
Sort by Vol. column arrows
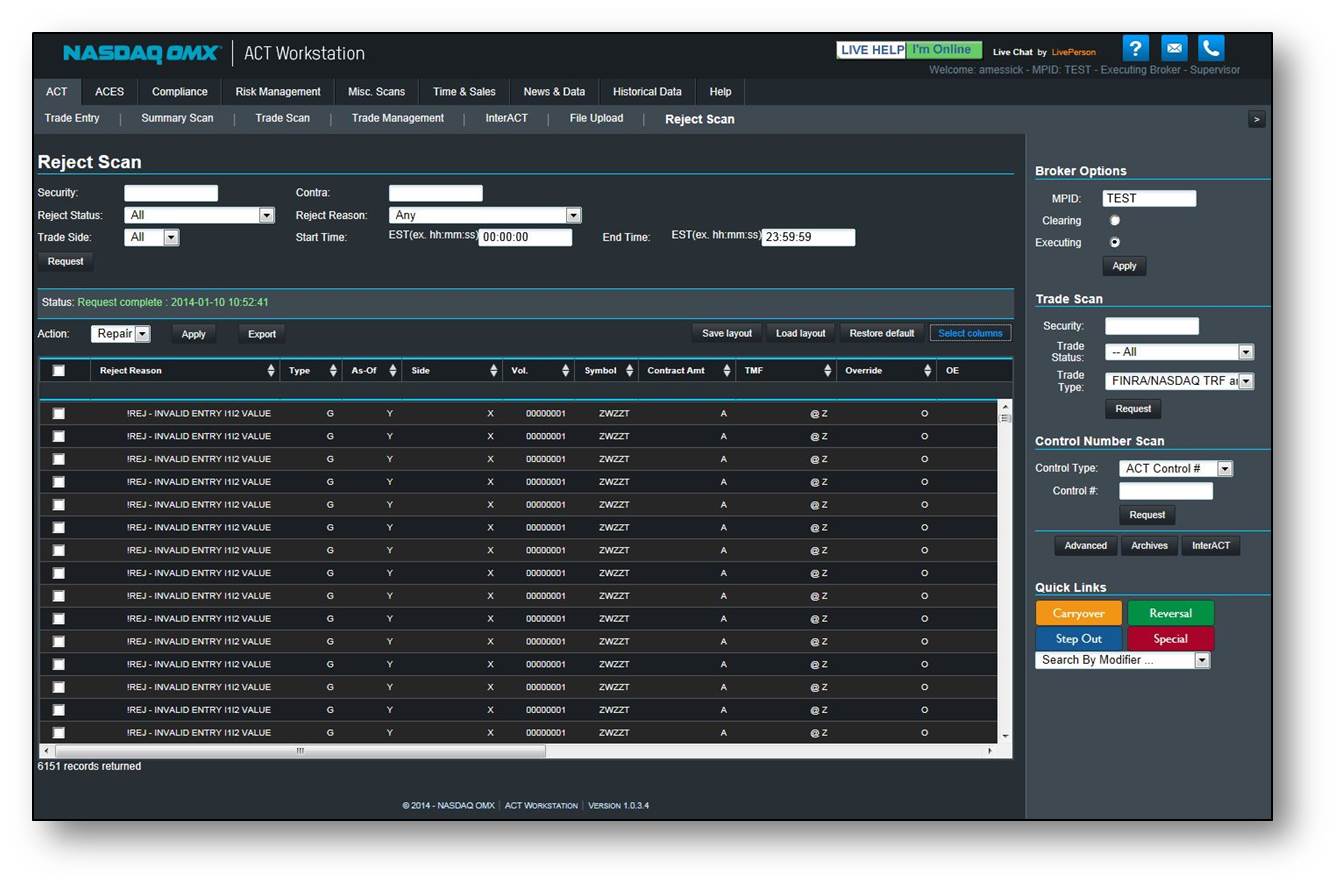(565, 371)
